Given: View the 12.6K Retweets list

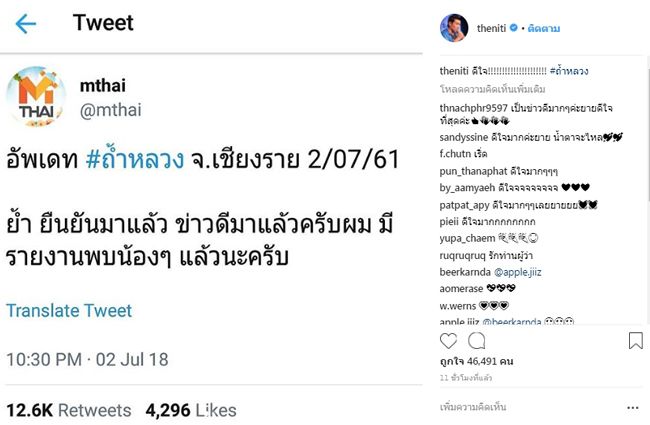Looking at the screenshot, I should (x=68, y=410).
